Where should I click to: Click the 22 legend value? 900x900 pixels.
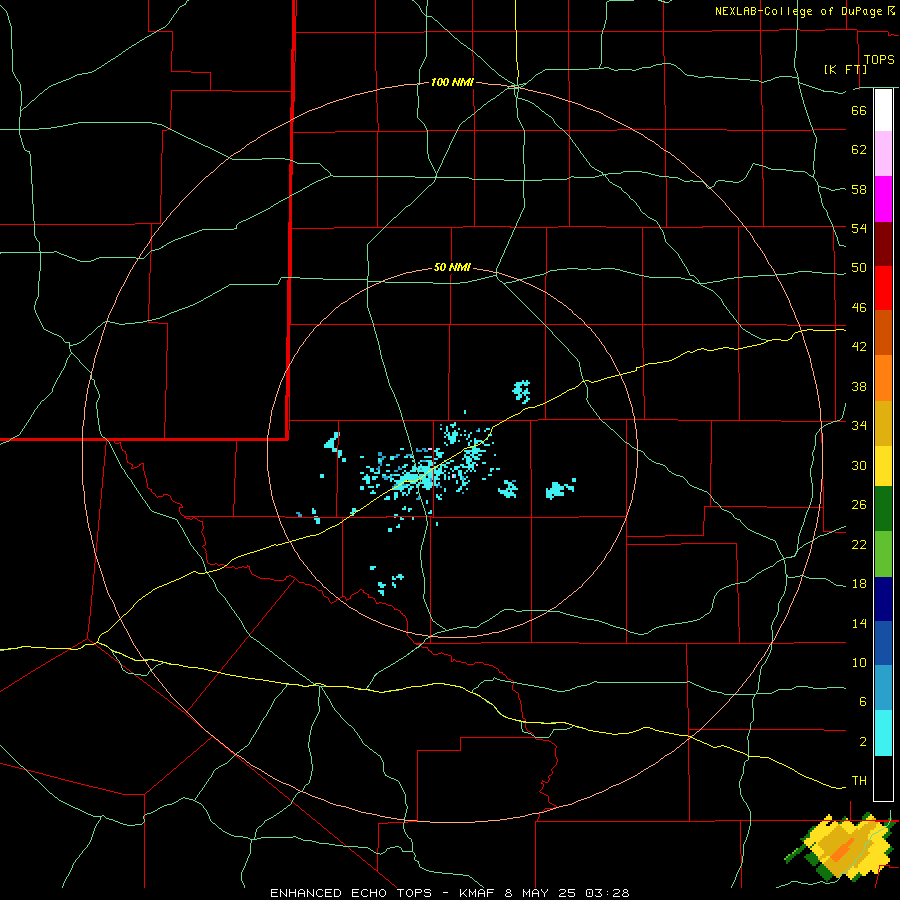click(859, 544)
